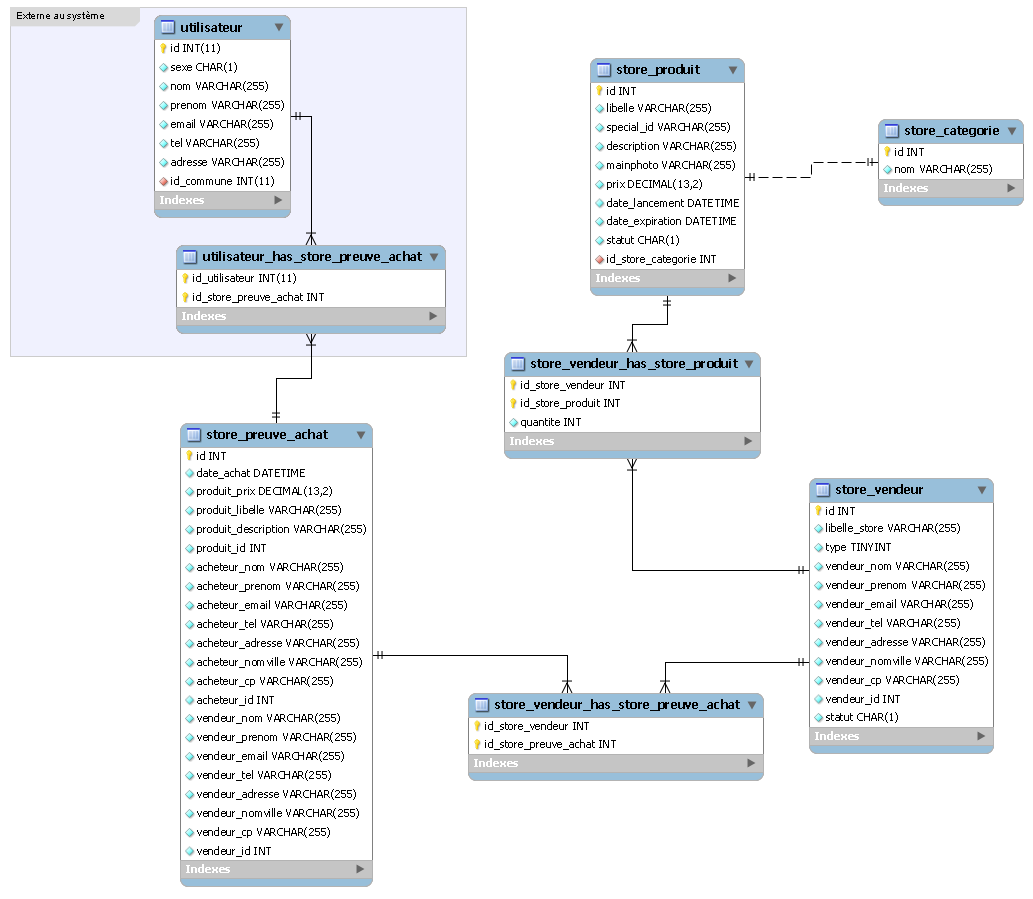Click key icon of store_vendeur id INT
Screen dimensions: 1033x899
tap(818, 510)
